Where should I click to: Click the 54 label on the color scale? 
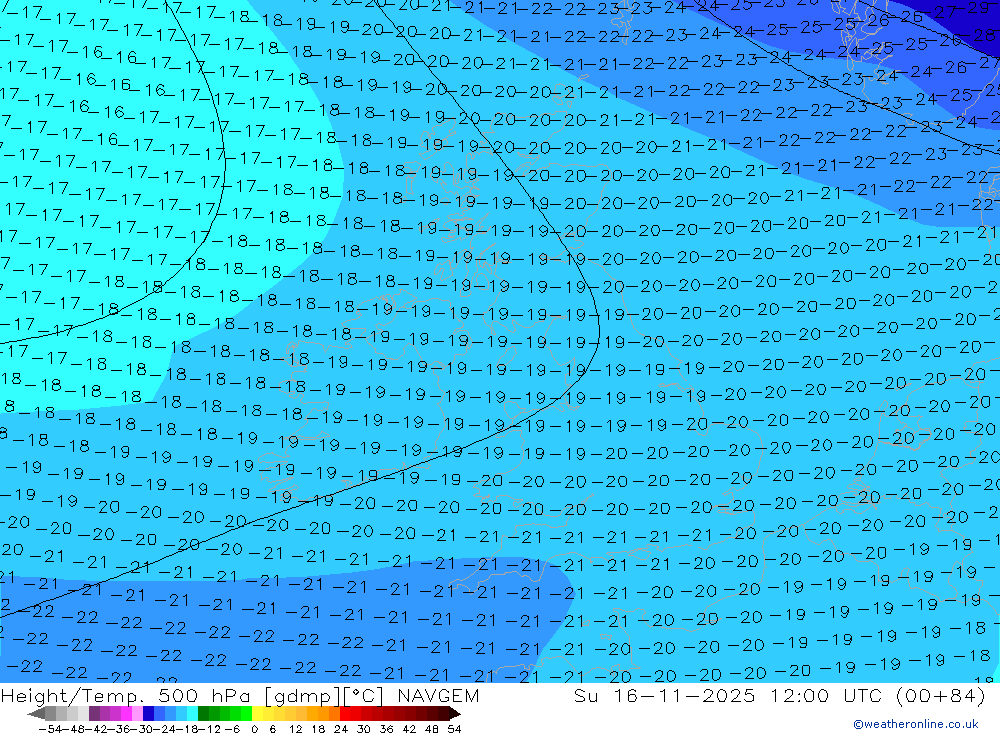454,729
